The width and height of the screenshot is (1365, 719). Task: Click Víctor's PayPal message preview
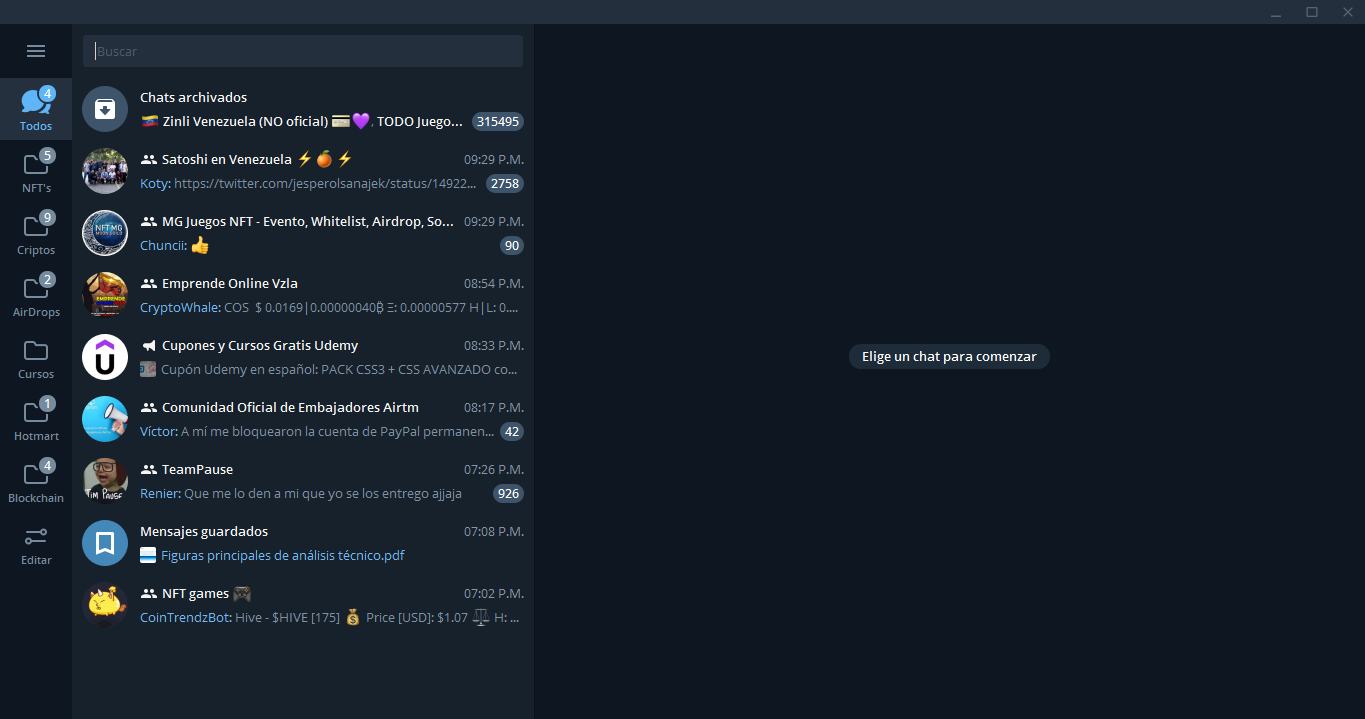[x=318, y=431]
